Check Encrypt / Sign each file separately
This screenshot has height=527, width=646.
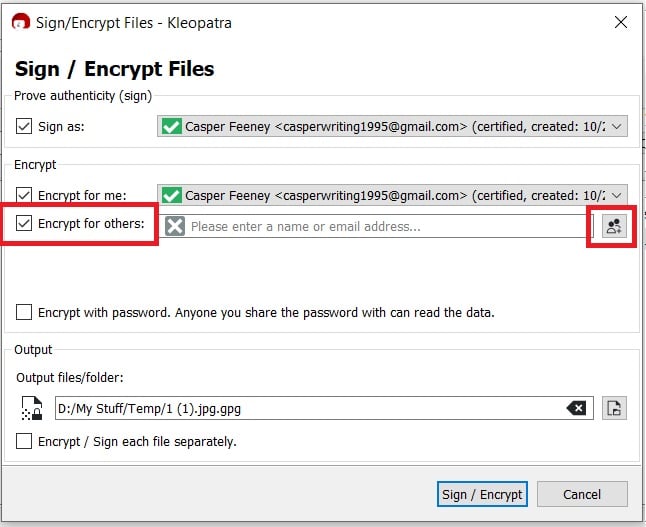tap(24, 441)
